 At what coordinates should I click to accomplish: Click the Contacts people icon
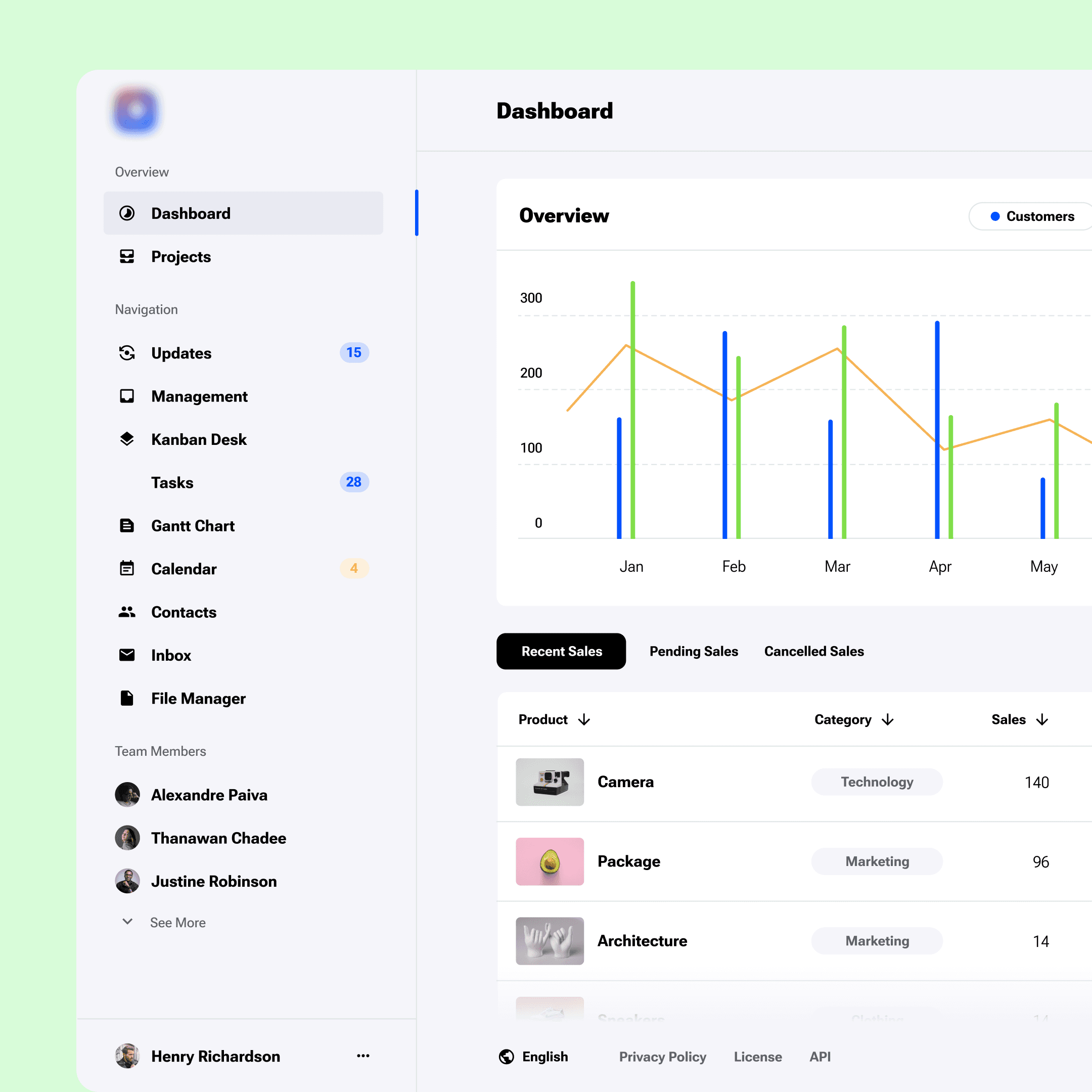pyautogui.click(x=126, y=612)
